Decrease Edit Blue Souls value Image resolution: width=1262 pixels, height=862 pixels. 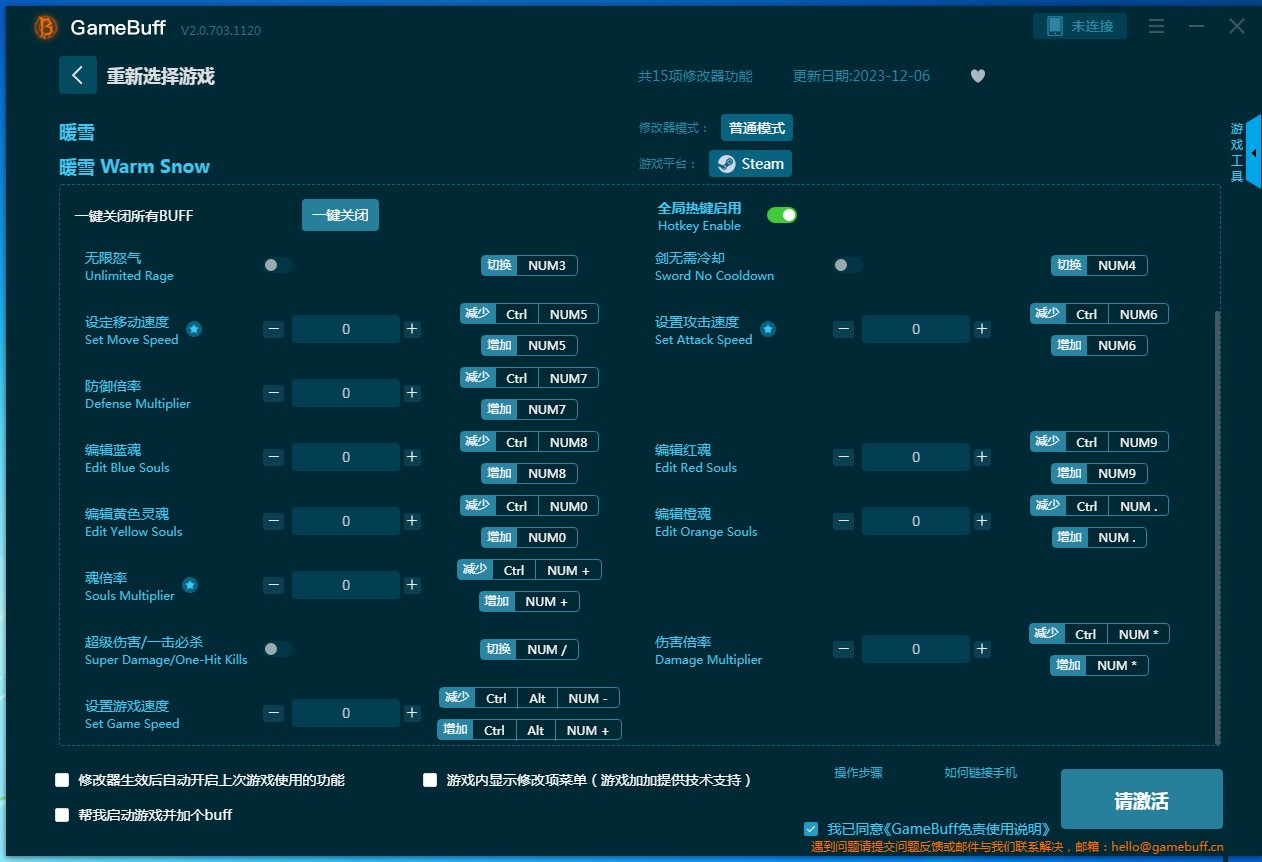click(x=273, y=457)
